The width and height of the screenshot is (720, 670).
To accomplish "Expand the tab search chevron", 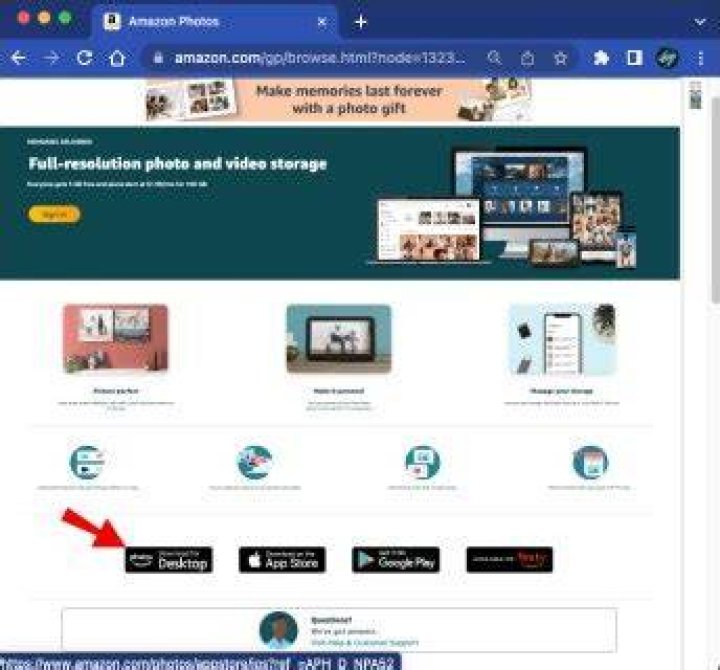I will point(700,22).
